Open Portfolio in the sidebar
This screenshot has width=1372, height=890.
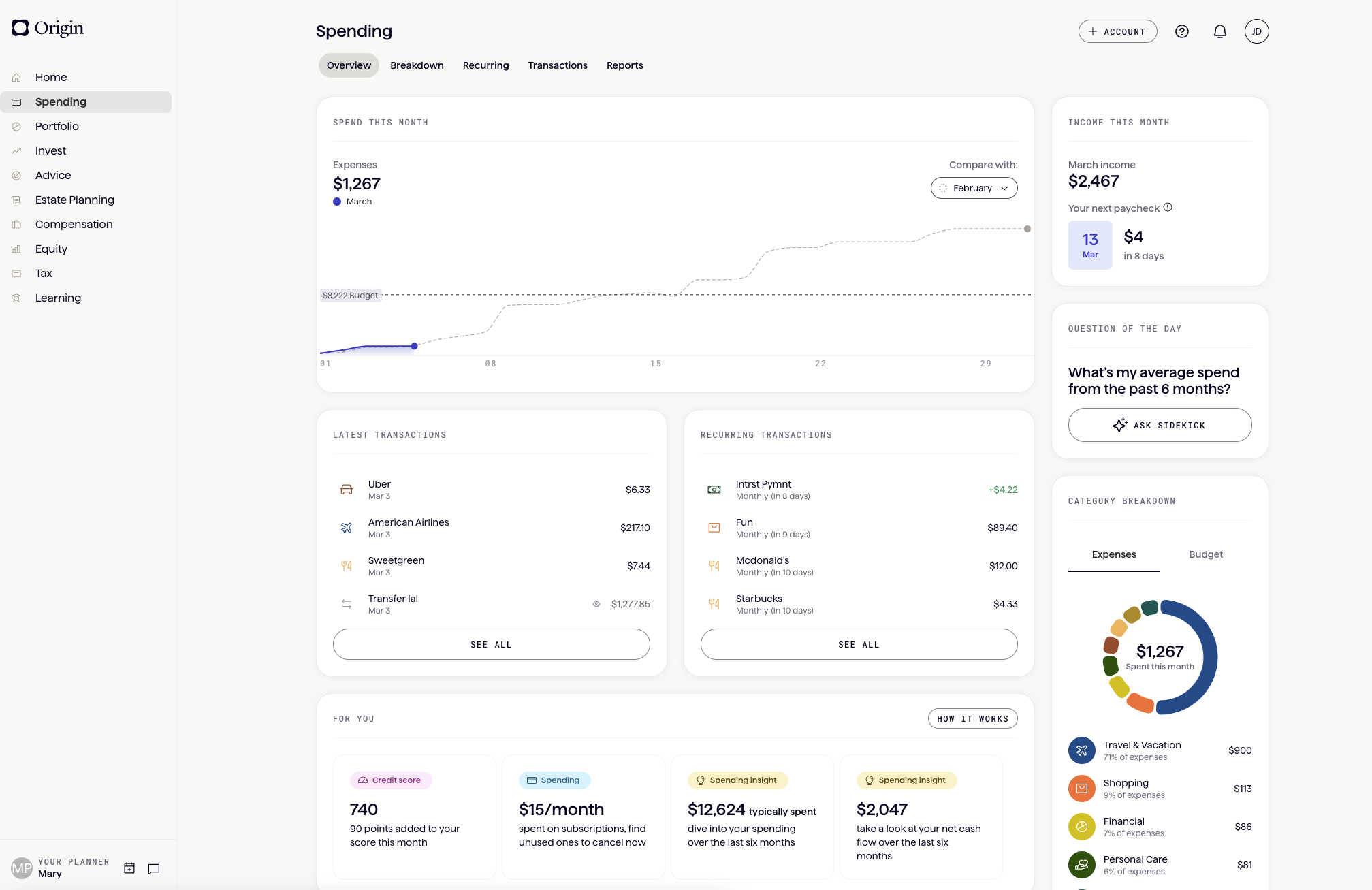click(x=57, y=126)
